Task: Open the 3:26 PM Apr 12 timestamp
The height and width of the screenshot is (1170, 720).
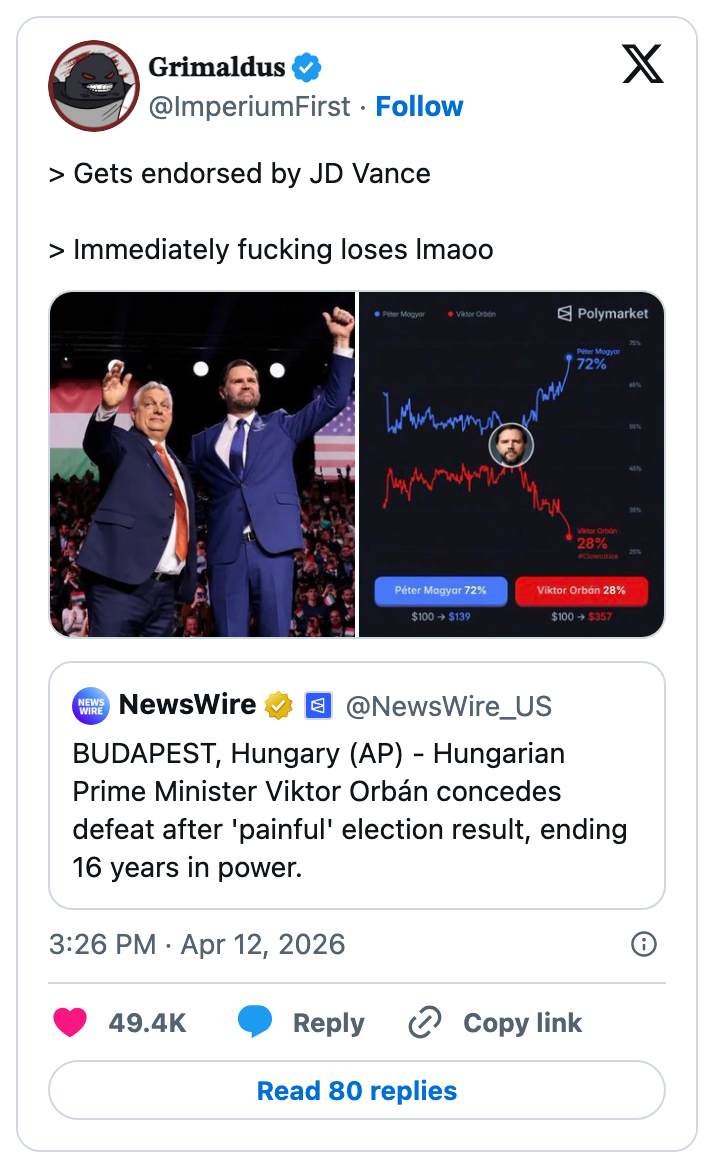Action: click(197, 944)
